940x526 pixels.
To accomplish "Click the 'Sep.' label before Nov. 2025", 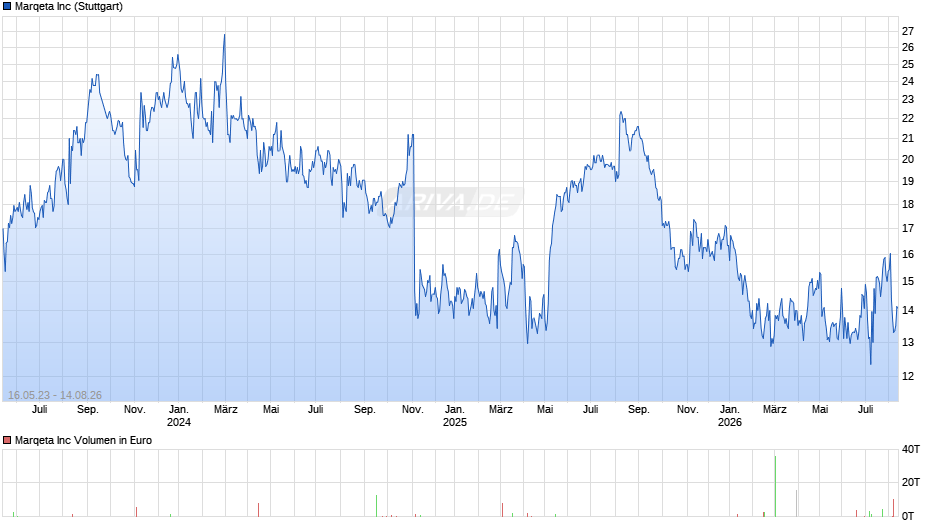I will click(x=638, y=409).
